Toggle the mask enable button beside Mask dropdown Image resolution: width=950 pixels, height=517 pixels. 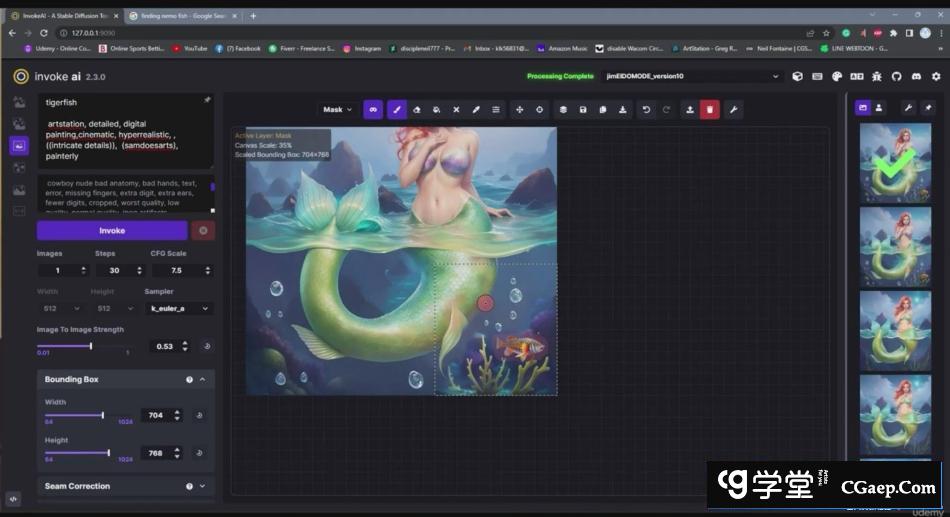coord(373,110)
